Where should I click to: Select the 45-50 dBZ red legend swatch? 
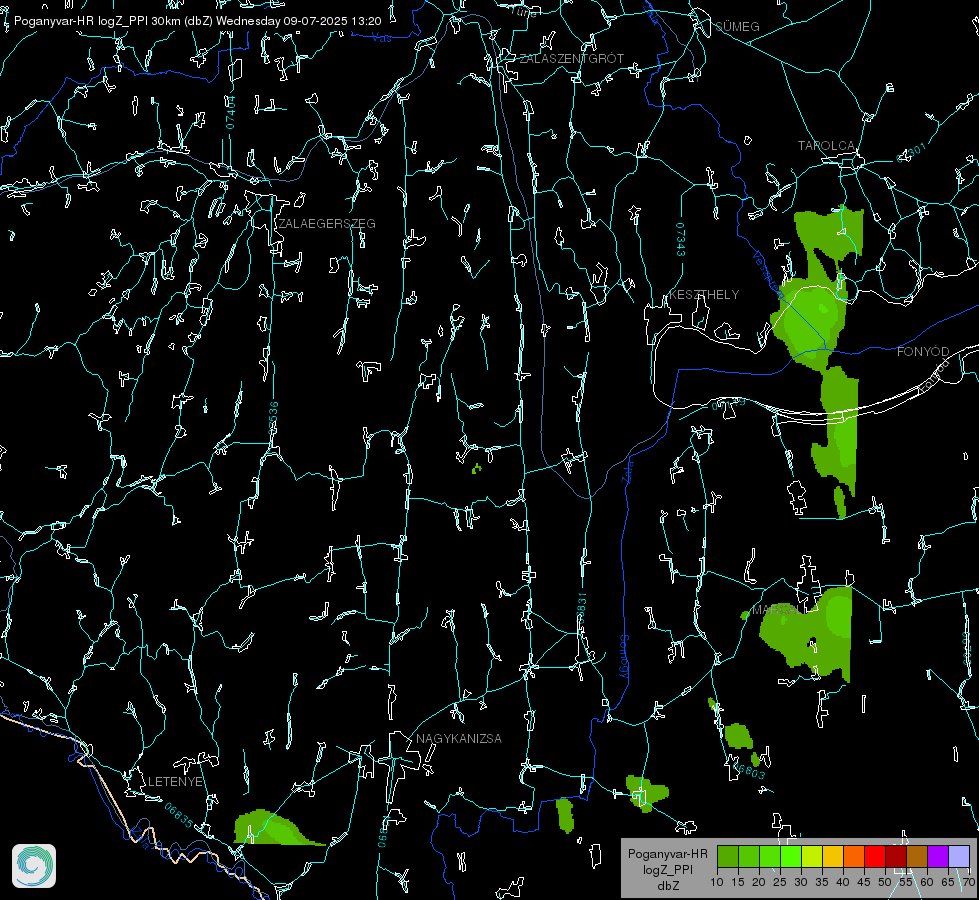875,856
